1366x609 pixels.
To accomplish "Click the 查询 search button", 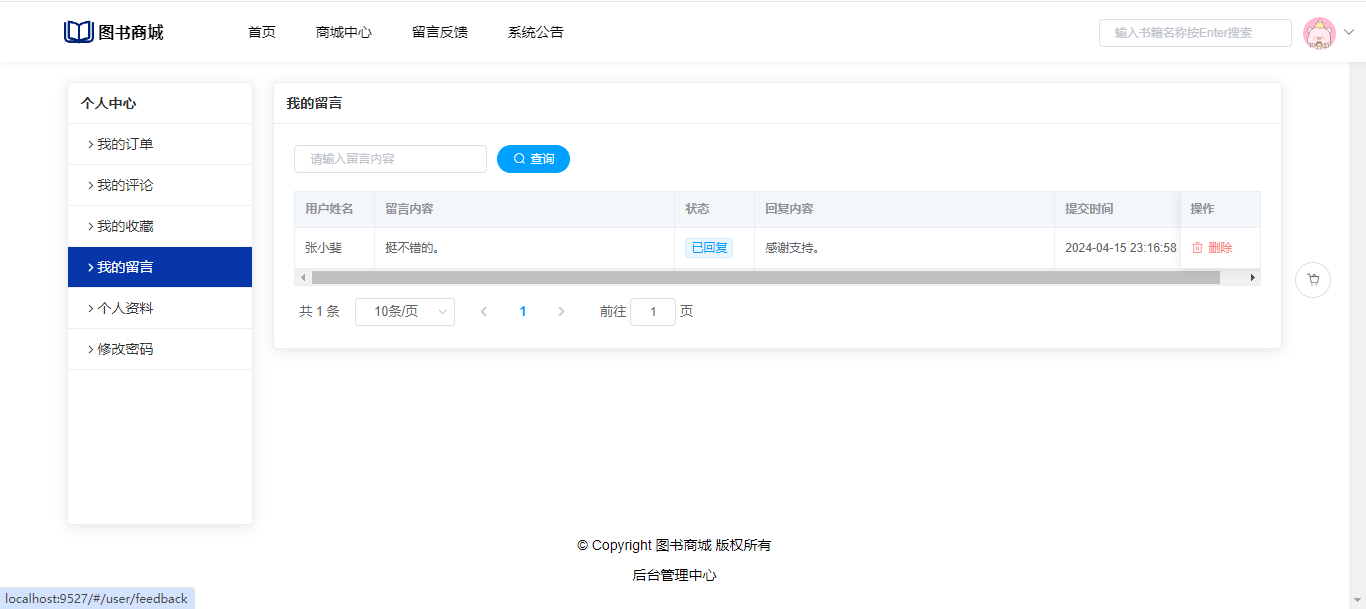I will pos(533,159).
